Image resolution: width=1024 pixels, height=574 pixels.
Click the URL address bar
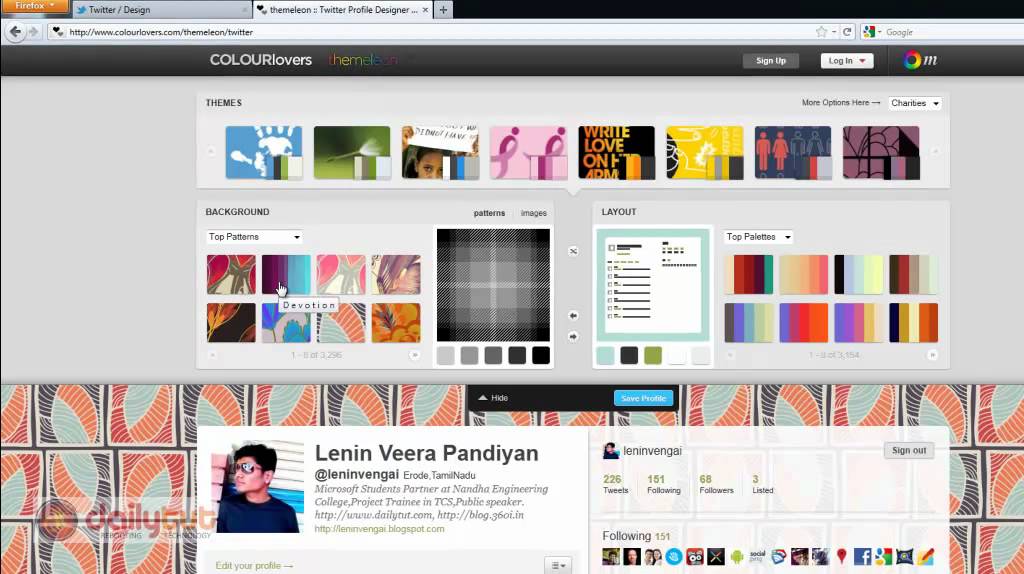pos(431,31)
